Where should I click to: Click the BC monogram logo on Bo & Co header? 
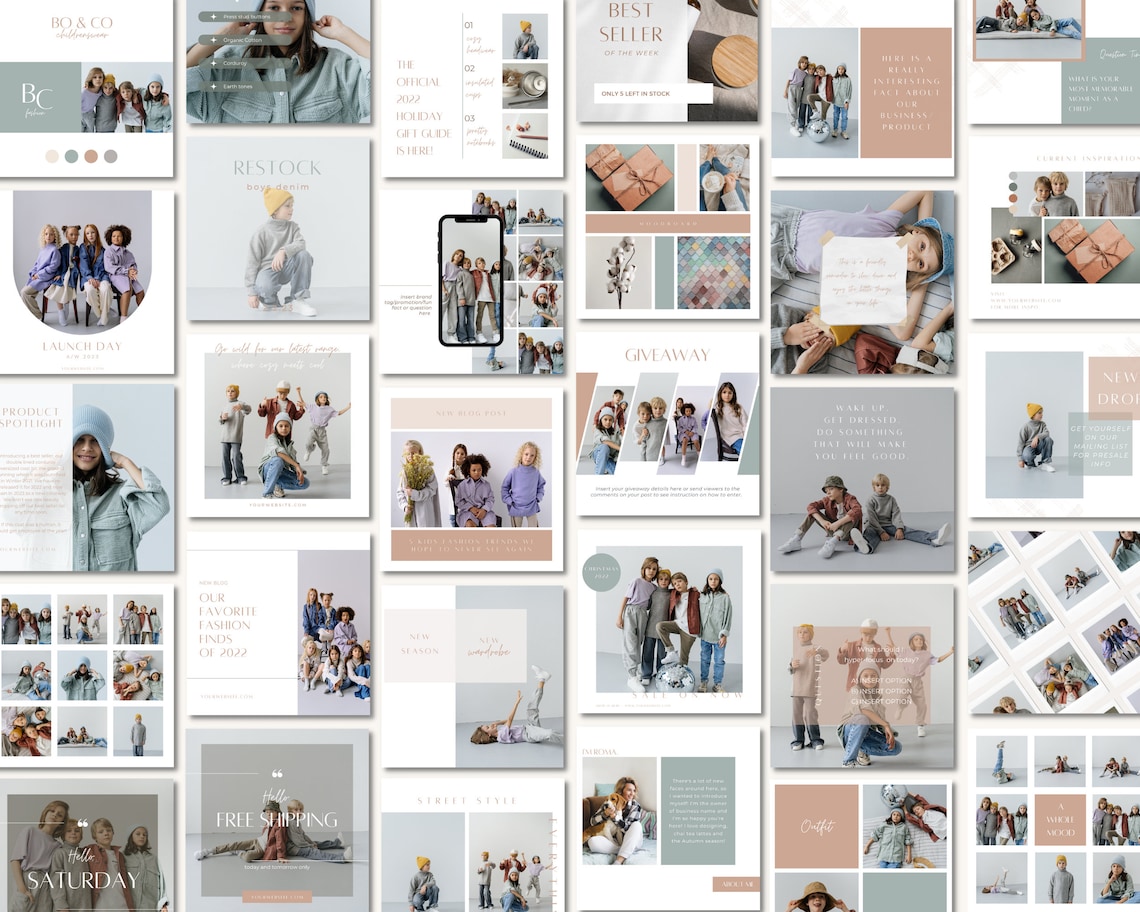[36, 98]
